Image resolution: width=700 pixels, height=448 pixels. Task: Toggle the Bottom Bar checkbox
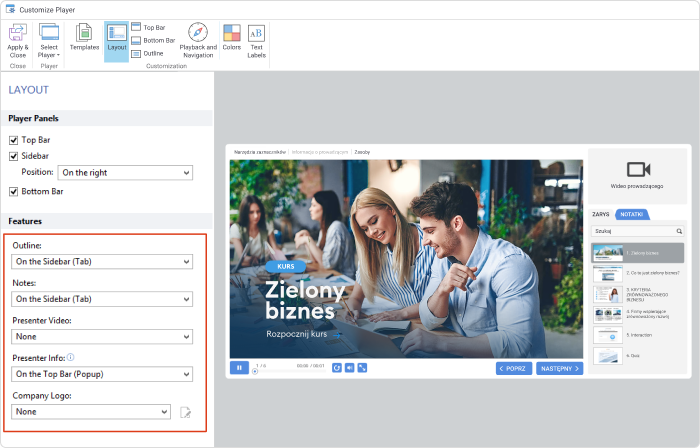(13, 191)
